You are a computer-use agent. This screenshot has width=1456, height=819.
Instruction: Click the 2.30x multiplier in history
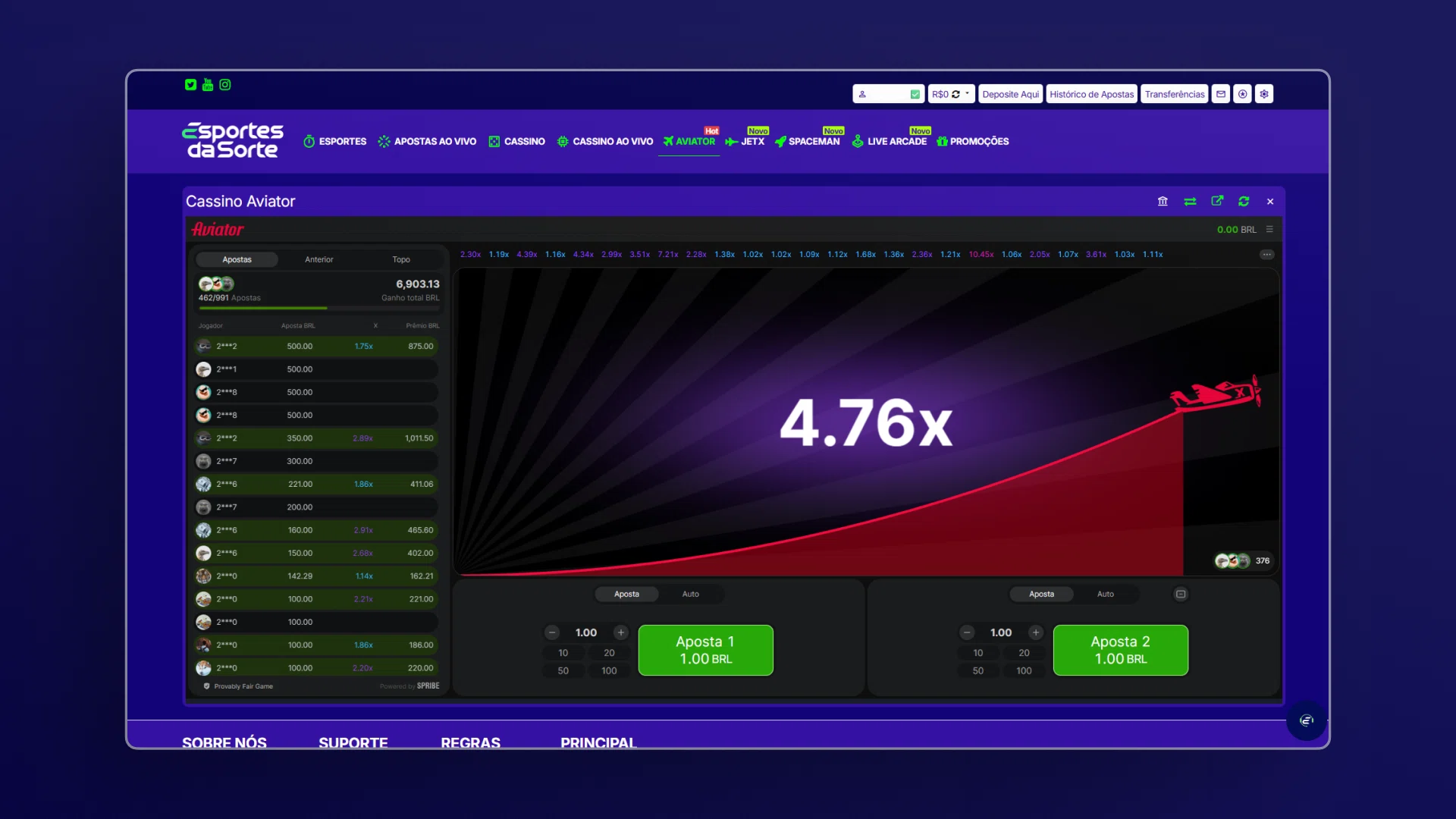coord(470,255)
